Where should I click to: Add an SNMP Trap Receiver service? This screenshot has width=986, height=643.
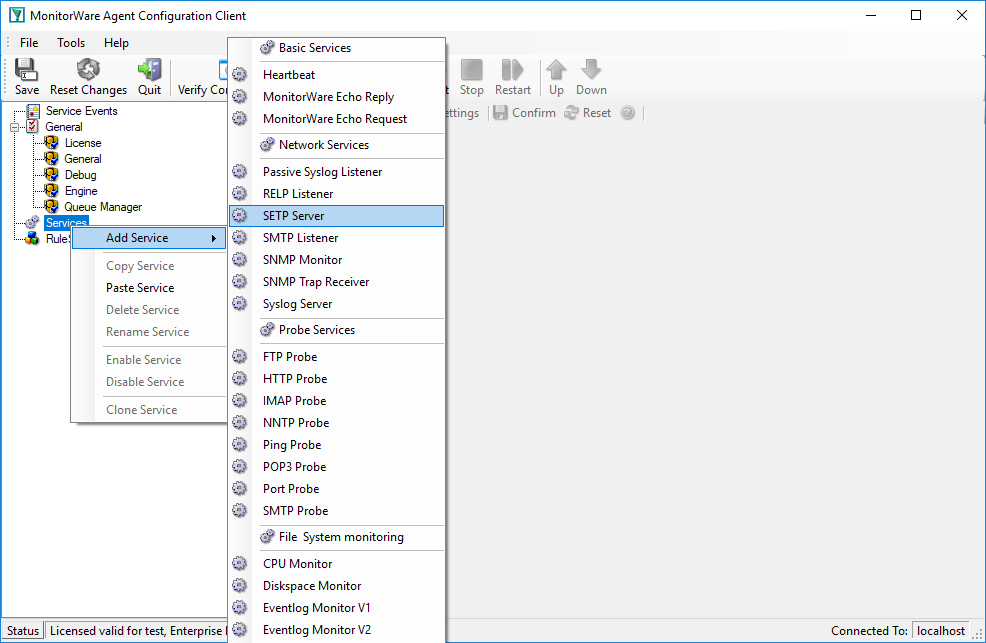337,282
